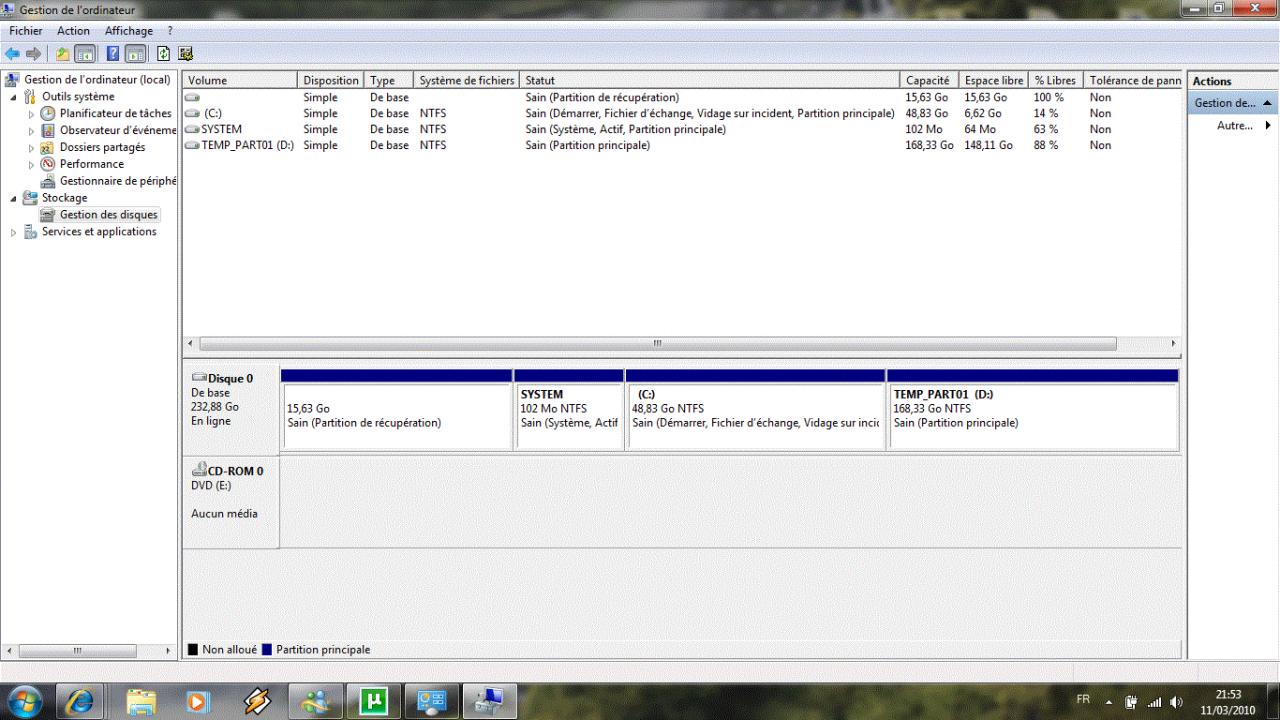Screen dimensions: 1280x720
Task: Collapse the Stockage tree node
Action: pyautogui.click(x=13, y=198)
